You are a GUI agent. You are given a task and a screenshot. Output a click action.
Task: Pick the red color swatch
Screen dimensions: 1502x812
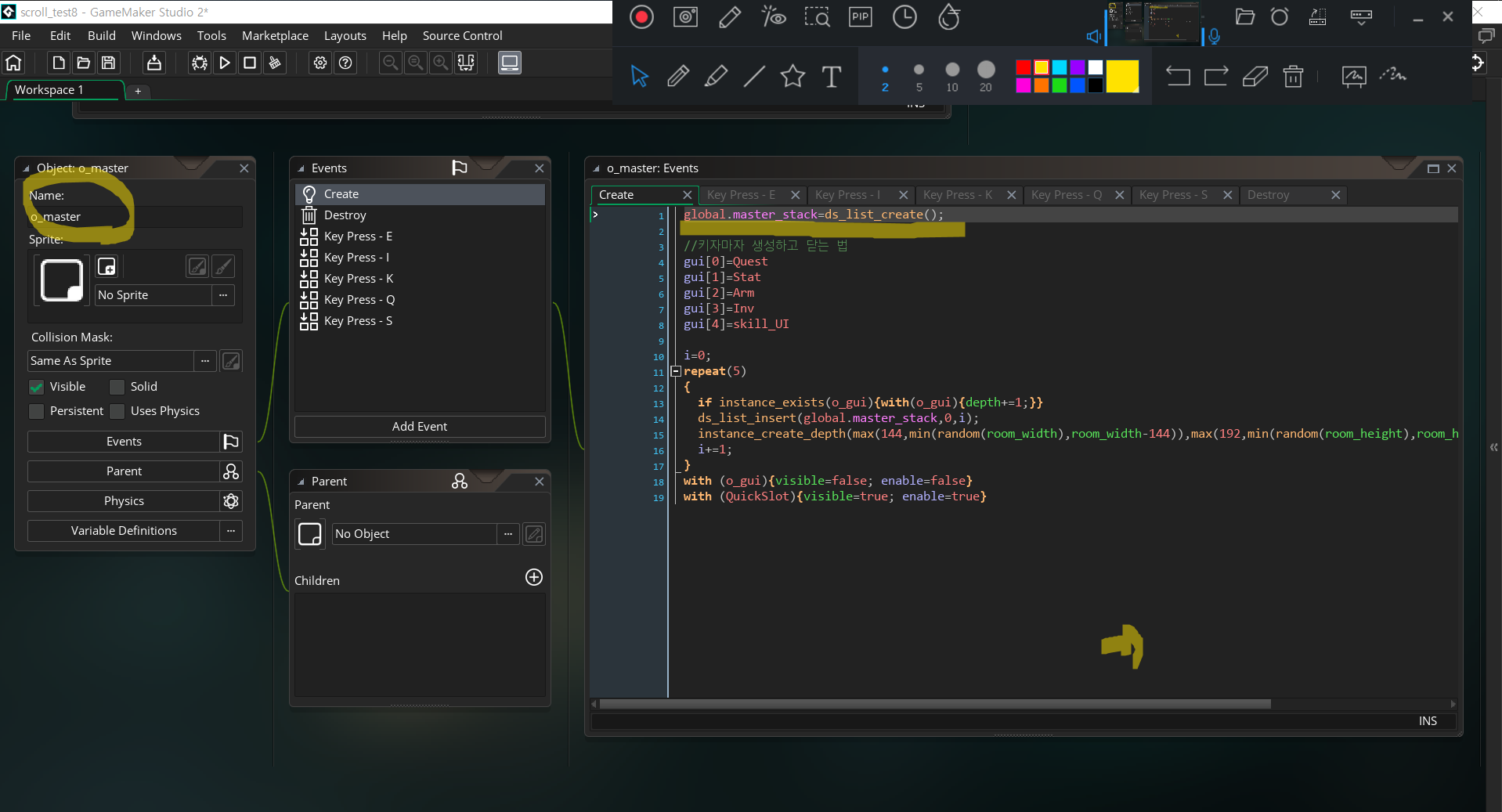pos(1023,67)
